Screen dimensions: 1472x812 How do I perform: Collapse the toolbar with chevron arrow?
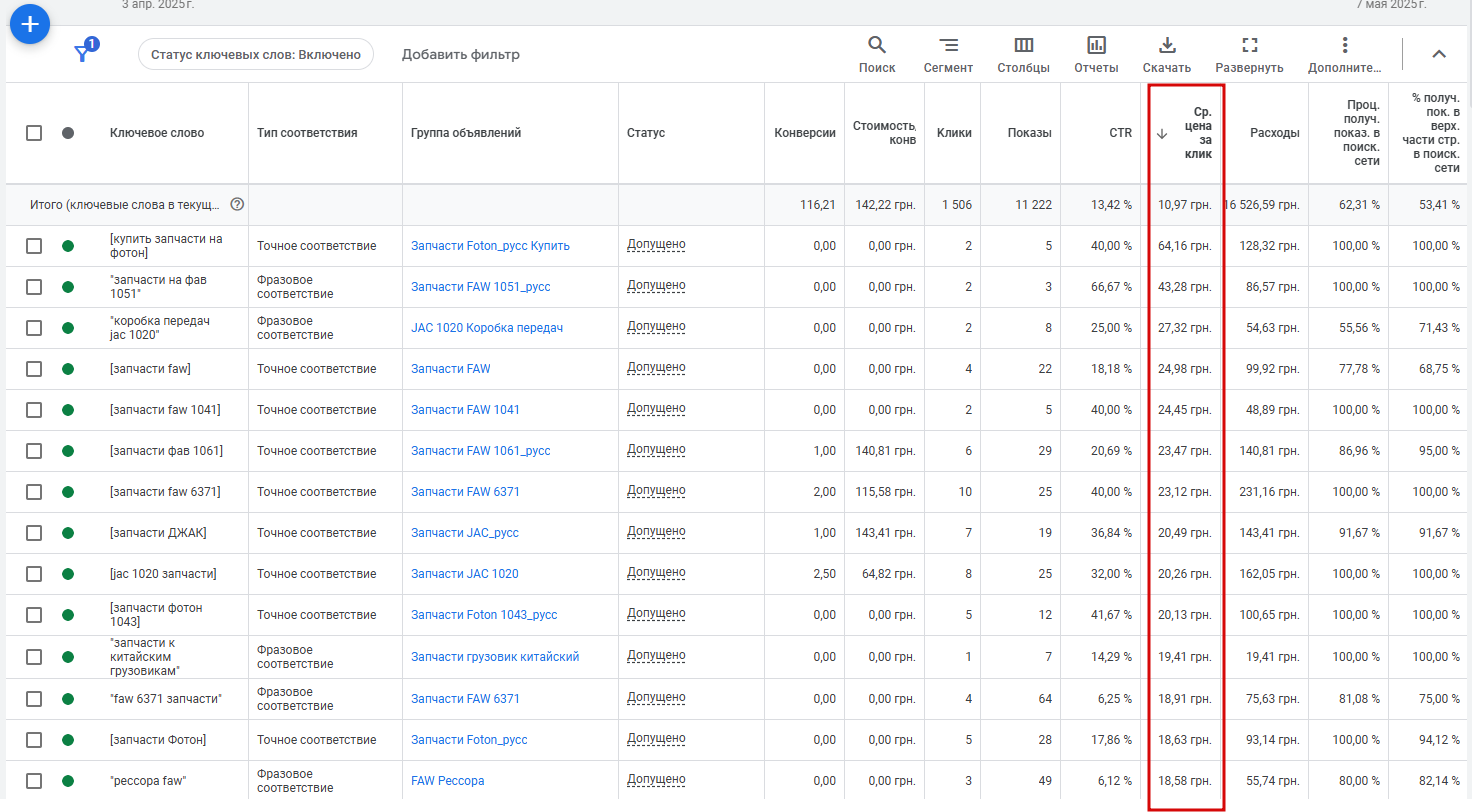(x=1439, y=54)
